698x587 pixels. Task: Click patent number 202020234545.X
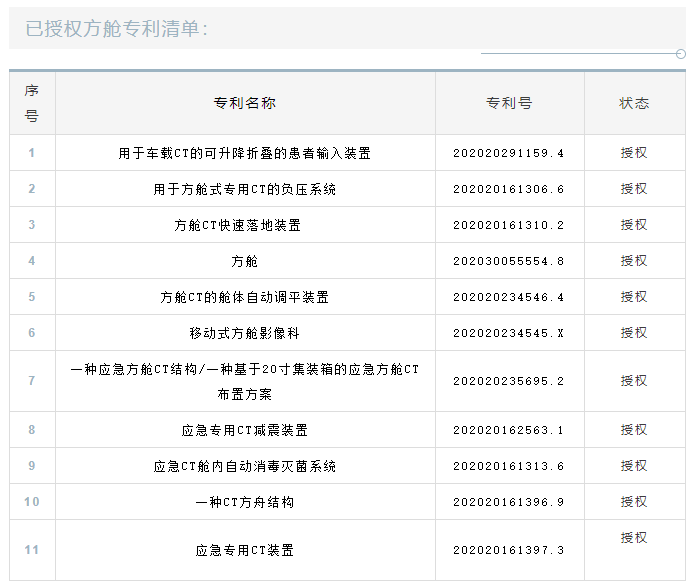509,333
